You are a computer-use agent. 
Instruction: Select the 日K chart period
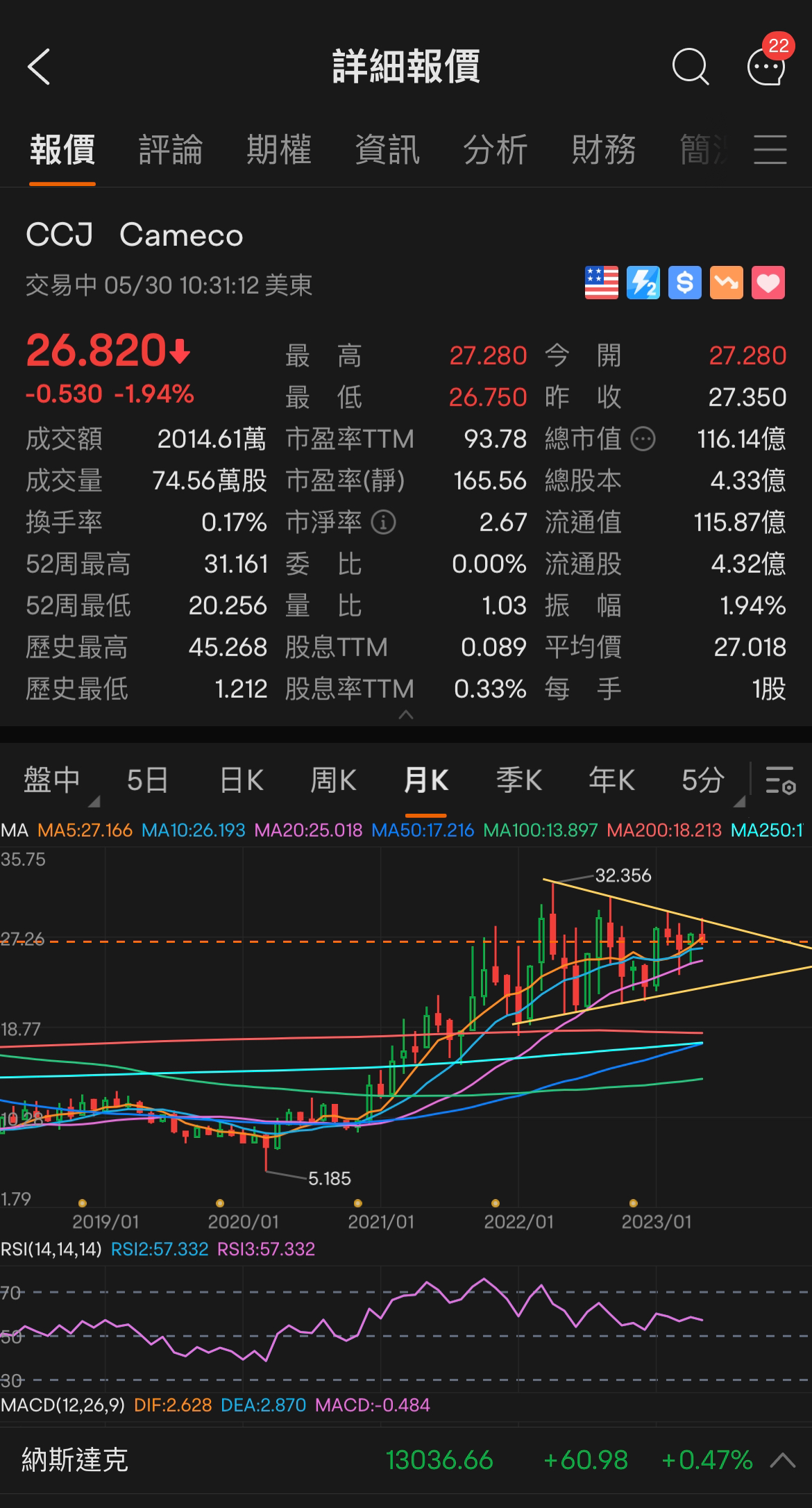point(241,780)
